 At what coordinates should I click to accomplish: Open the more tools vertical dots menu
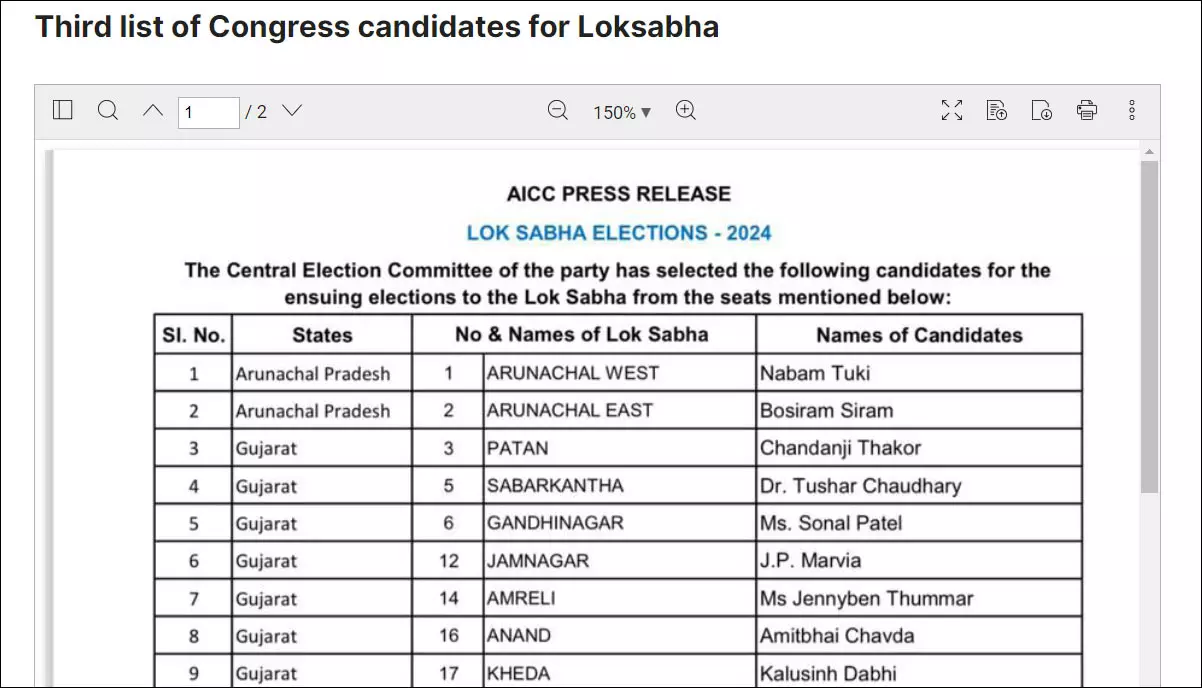pos(1132,110)
